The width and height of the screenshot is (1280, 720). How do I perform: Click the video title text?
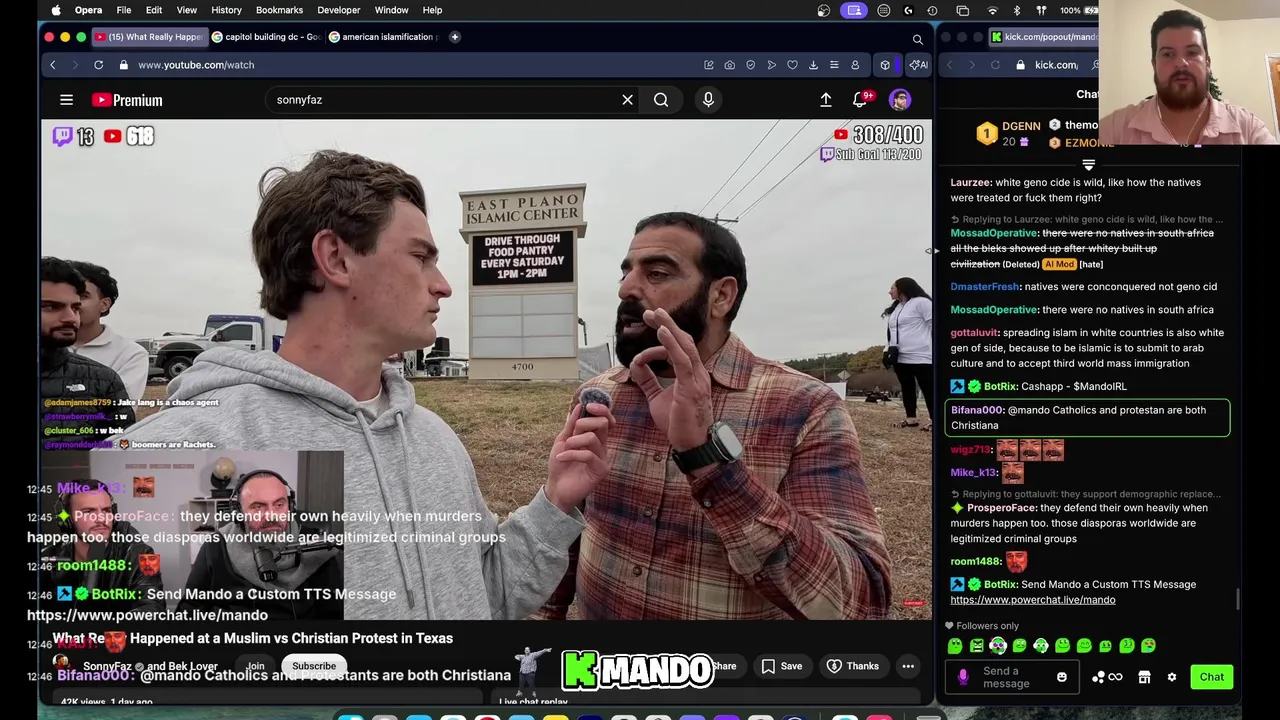click(253, 638)
